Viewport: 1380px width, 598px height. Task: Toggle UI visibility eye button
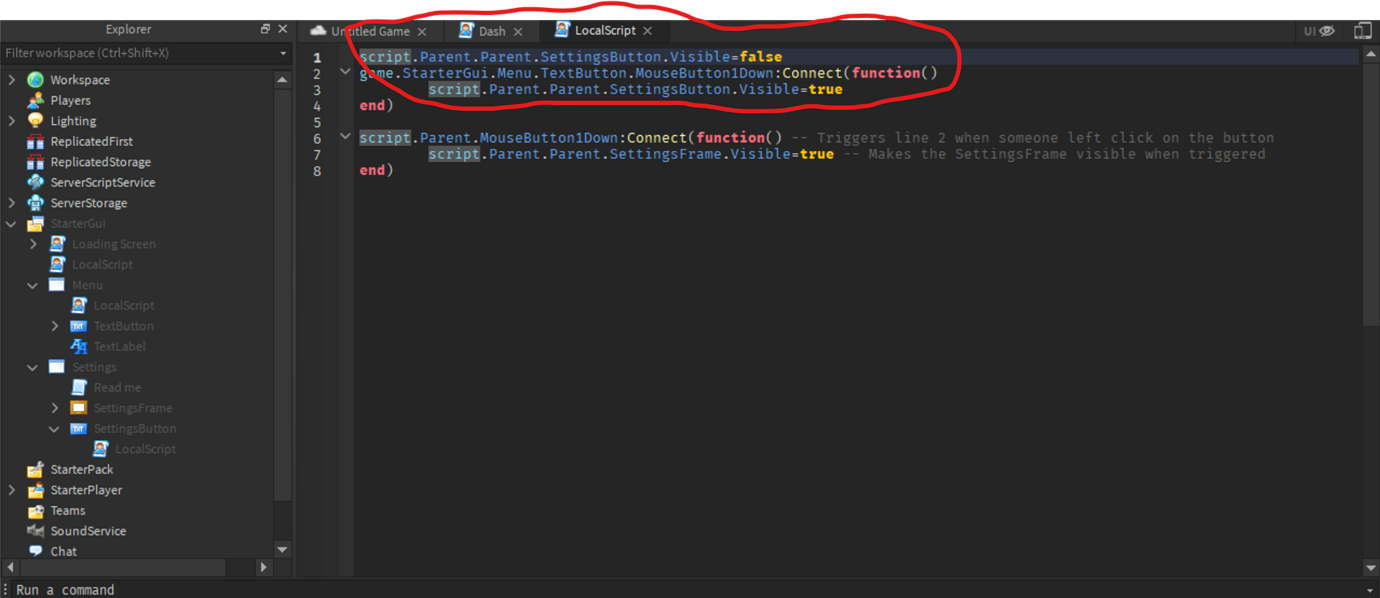(1319, 31)
